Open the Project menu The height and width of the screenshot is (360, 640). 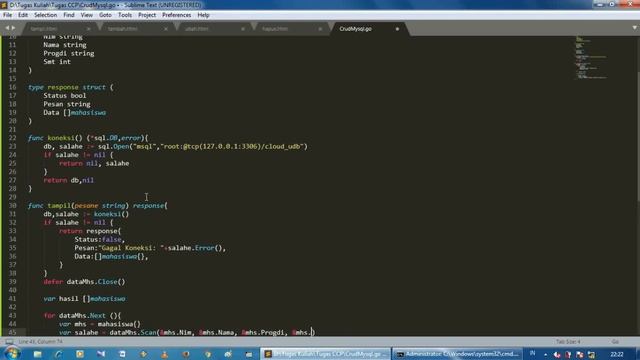147,15
